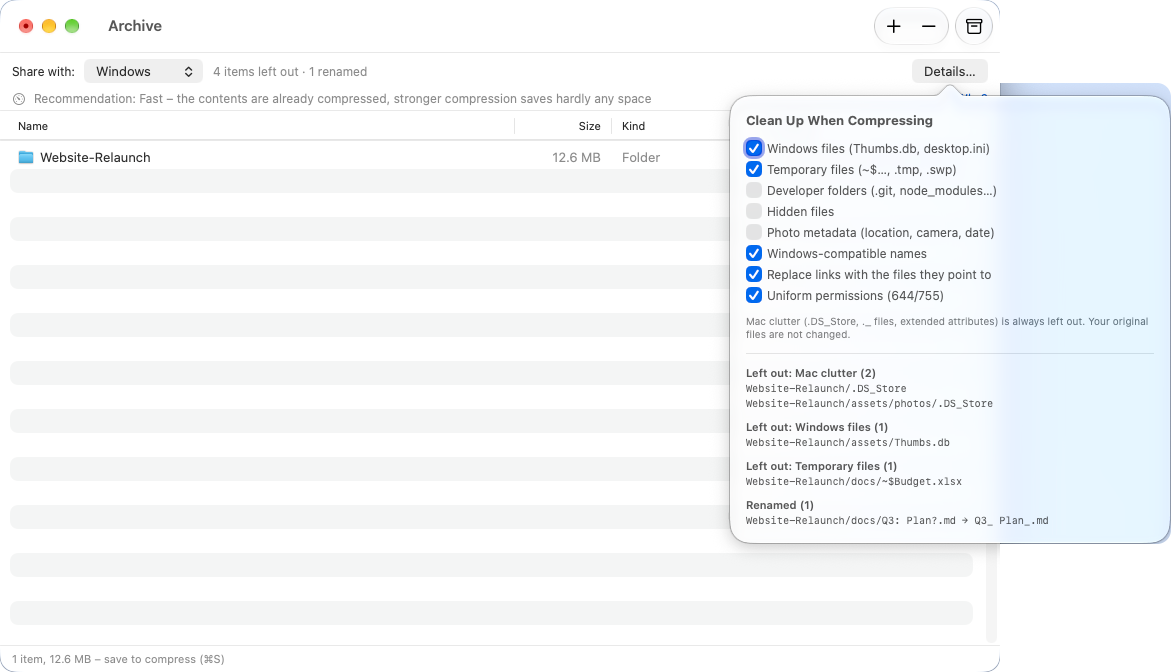Click the Website-Relaunch folder icon
Image resolution: width=1171 pixels, height=672 pixels.
26,158
